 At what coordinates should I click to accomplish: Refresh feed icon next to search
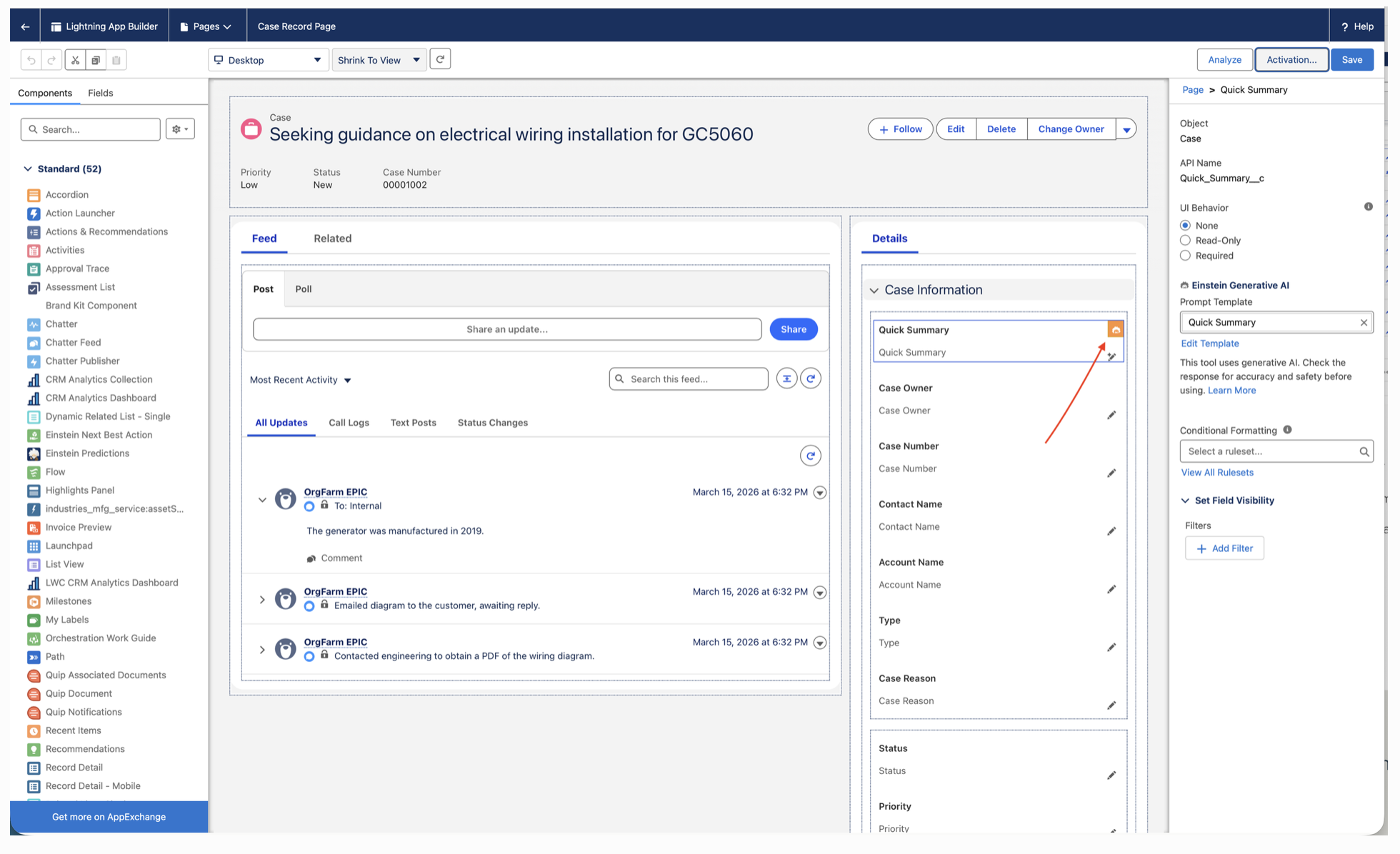click(811, 378)
